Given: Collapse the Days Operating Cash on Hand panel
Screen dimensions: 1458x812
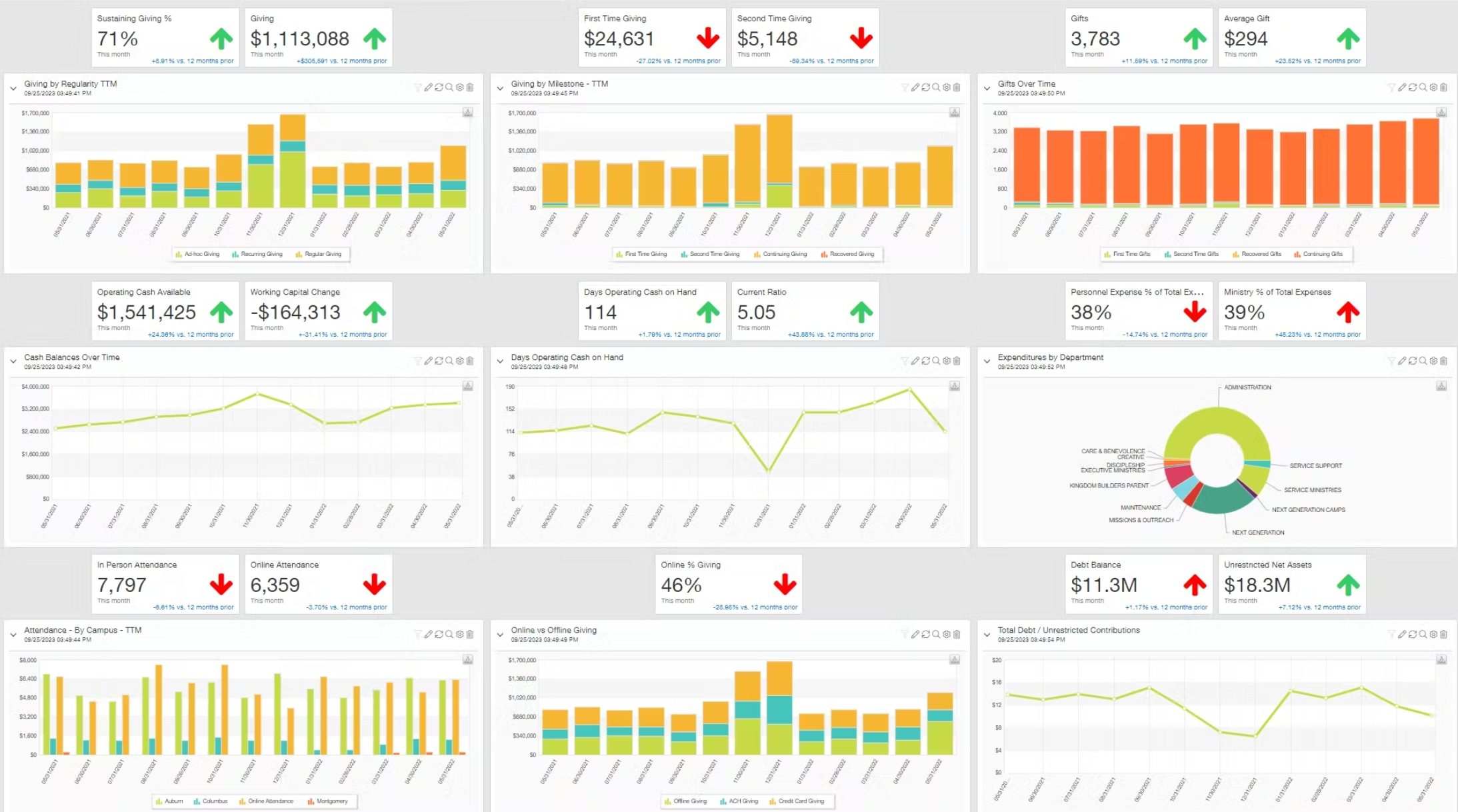Looking at the screenshot, I should tap(500, 361).
